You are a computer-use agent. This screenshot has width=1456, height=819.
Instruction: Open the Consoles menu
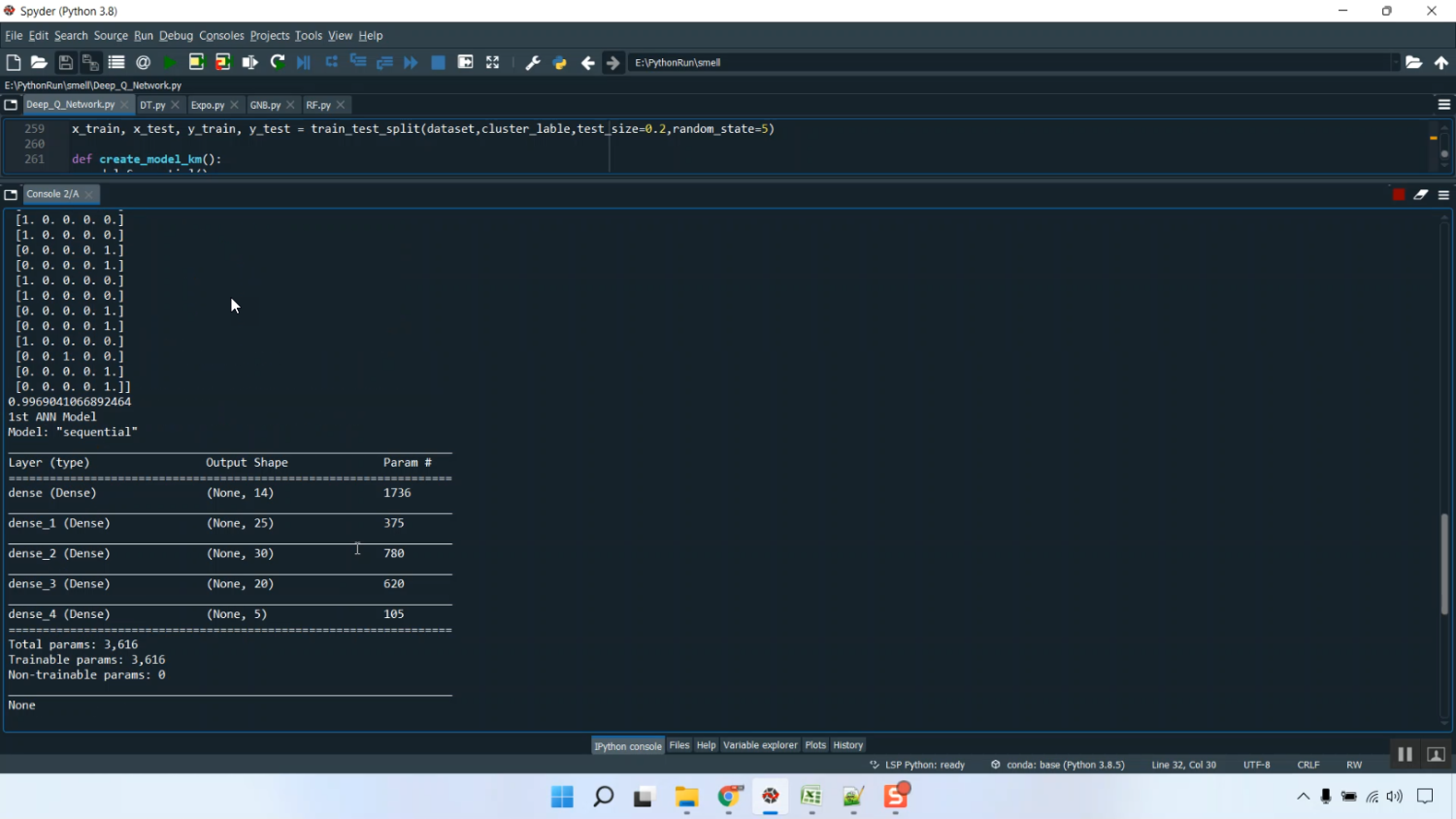(x=221, y=36)
